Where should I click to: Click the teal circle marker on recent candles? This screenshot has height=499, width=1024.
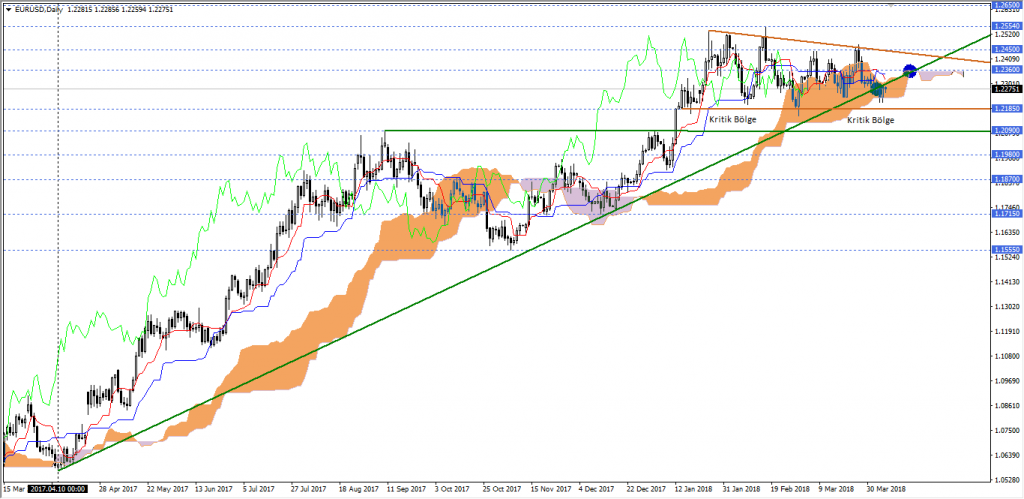(x=878, y=89)
